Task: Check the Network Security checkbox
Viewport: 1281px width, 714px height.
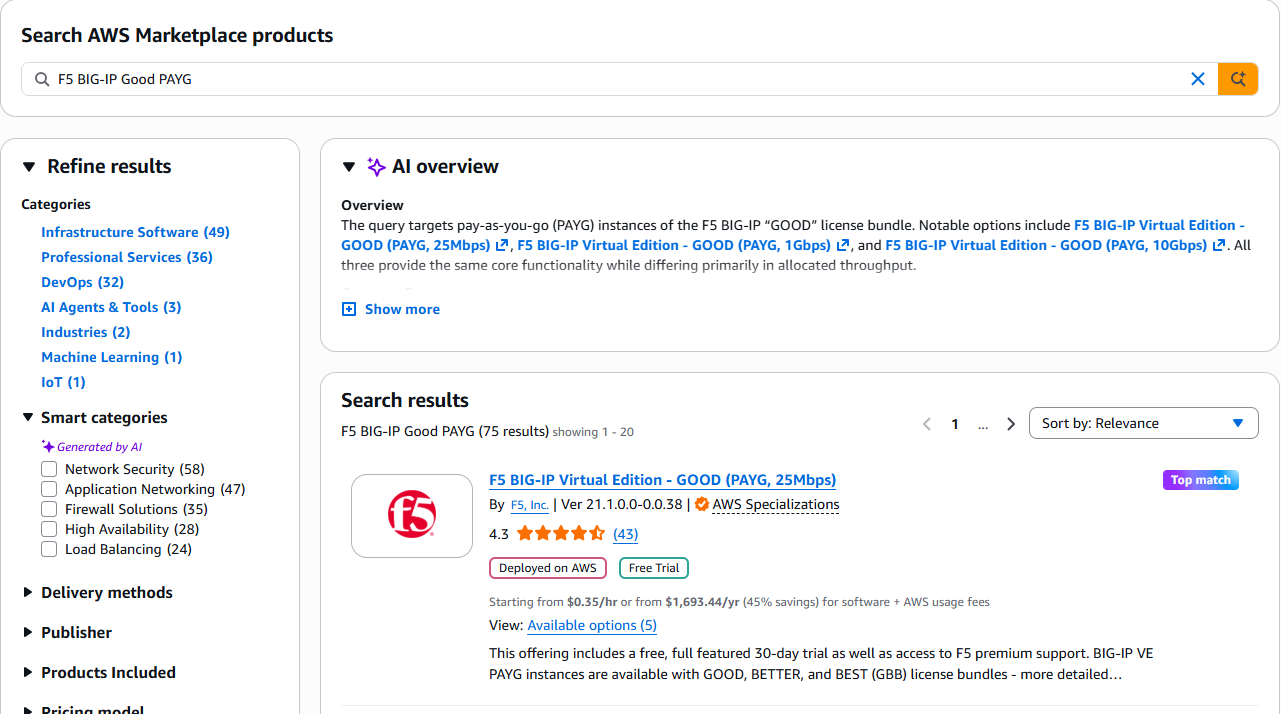Action: click(49, 469)
